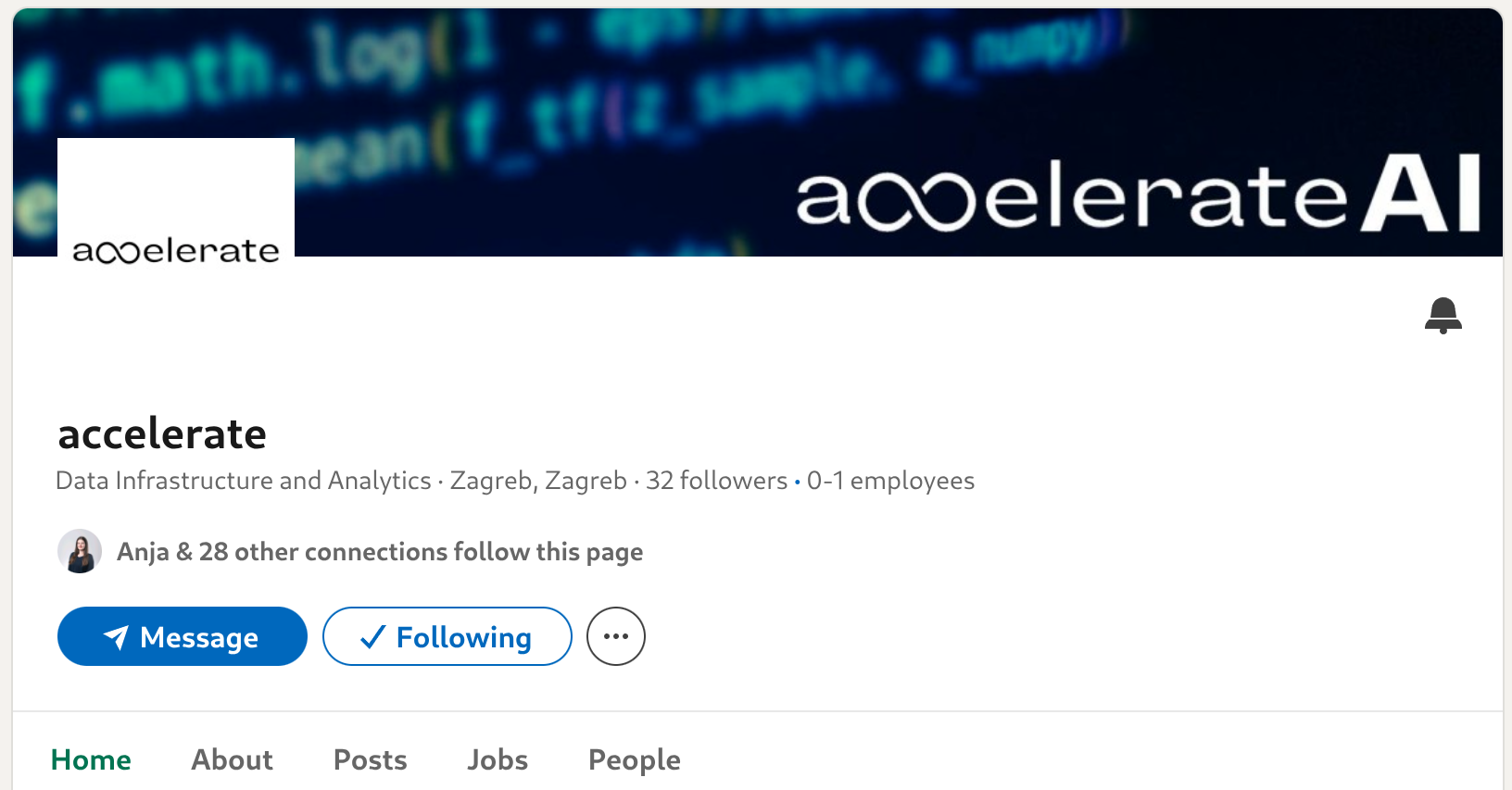Open notifications via the bell icon
Screen dimensions: 1512x790
[x=1443, y=316]
